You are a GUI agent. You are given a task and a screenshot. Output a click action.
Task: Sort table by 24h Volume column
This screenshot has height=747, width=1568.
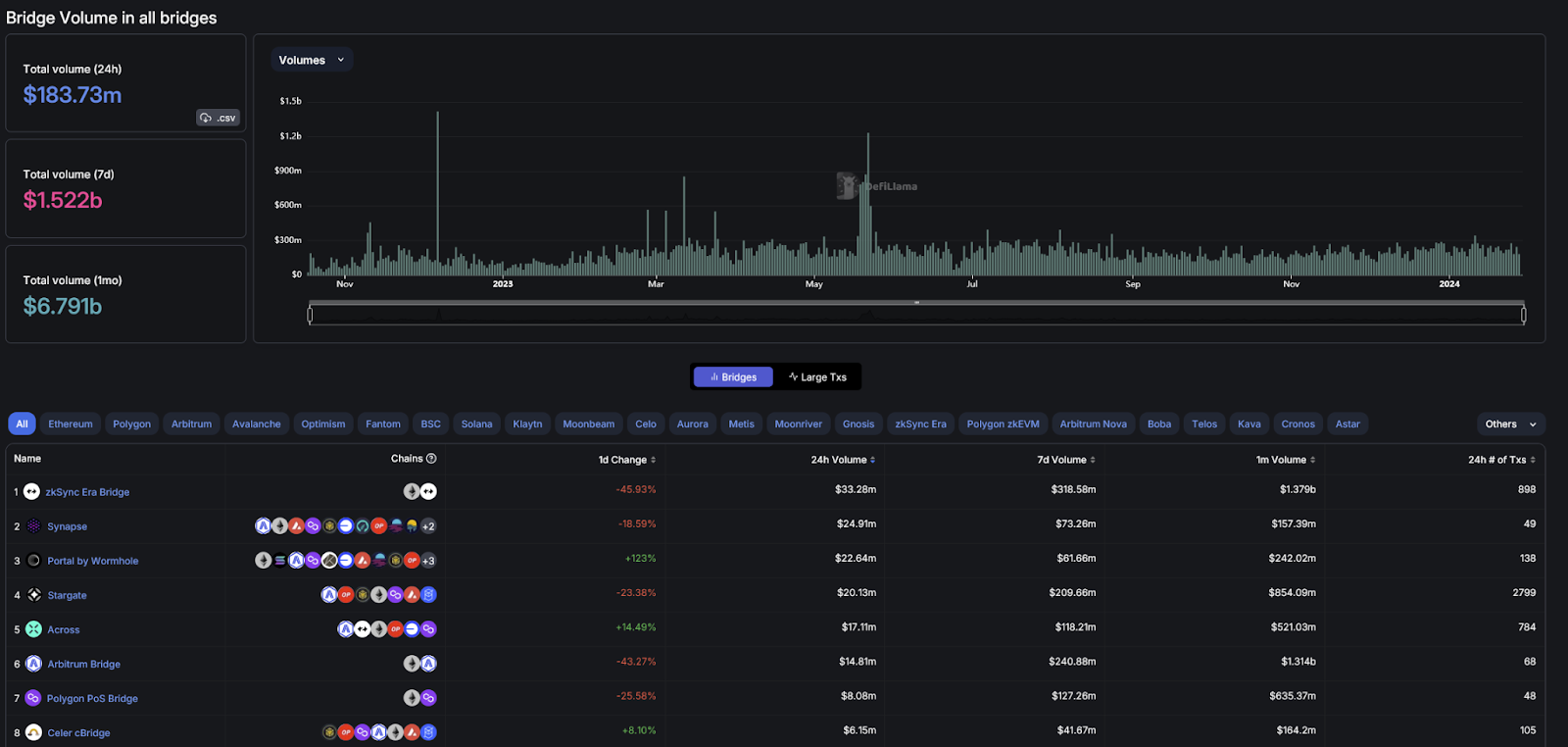843,460
